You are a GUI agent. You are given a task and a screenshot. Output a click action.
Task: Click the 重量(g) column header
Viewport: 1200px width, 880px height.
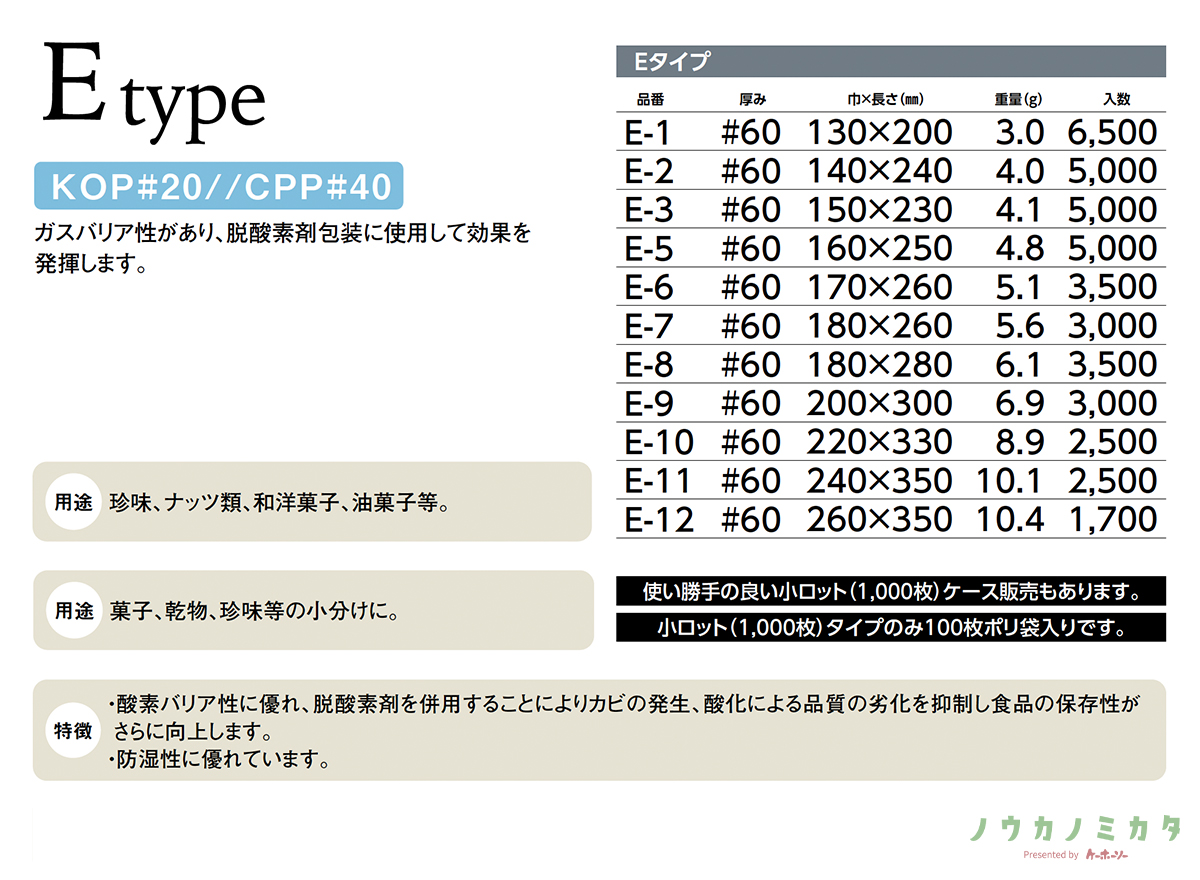[x=1018, y=99]
